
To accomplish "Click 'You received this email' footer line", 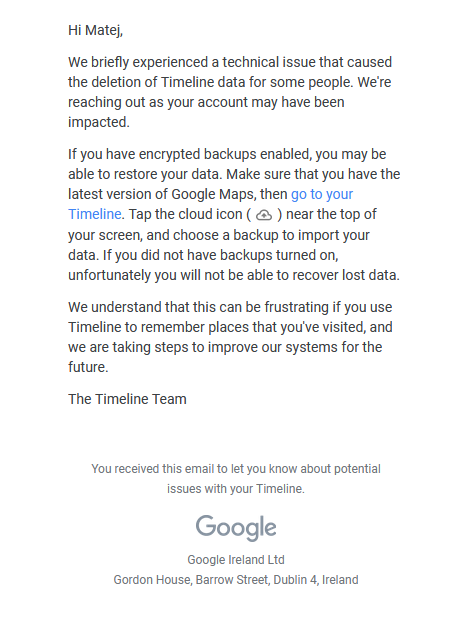I will (236, 469).
